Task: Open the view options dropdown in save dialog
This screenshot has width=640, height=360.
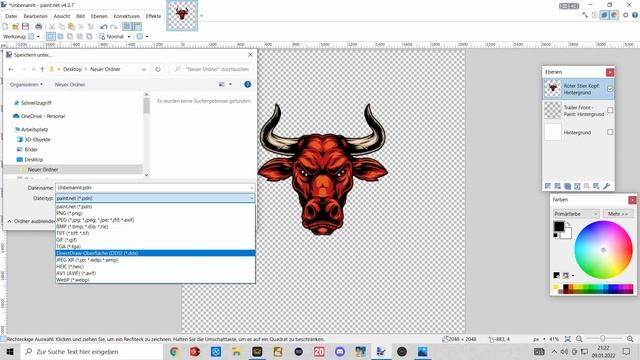Action: [x=231, y=84]
